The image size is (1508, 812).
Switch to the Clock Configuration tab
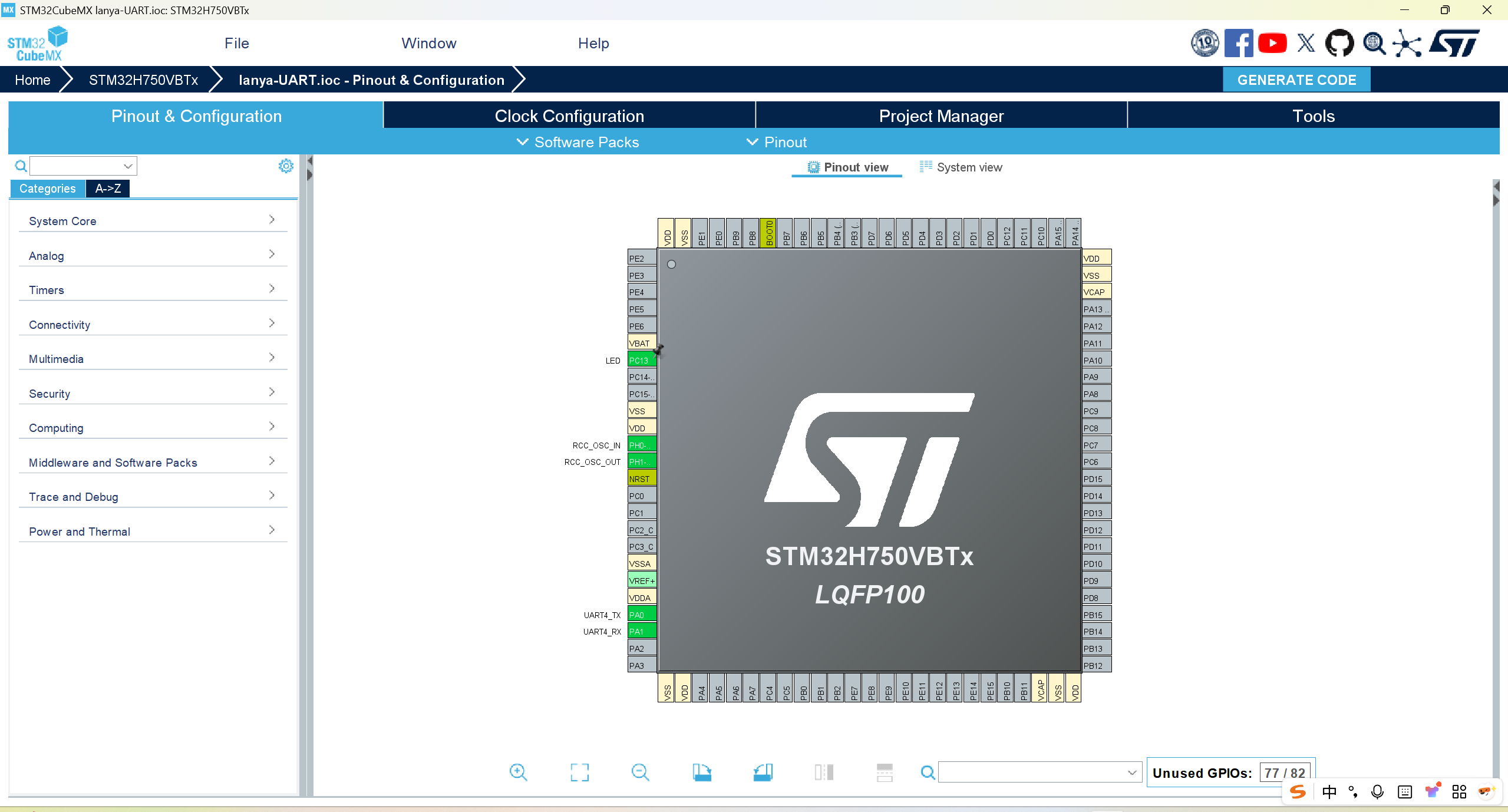pyautogui.click(x=569, y=115)
